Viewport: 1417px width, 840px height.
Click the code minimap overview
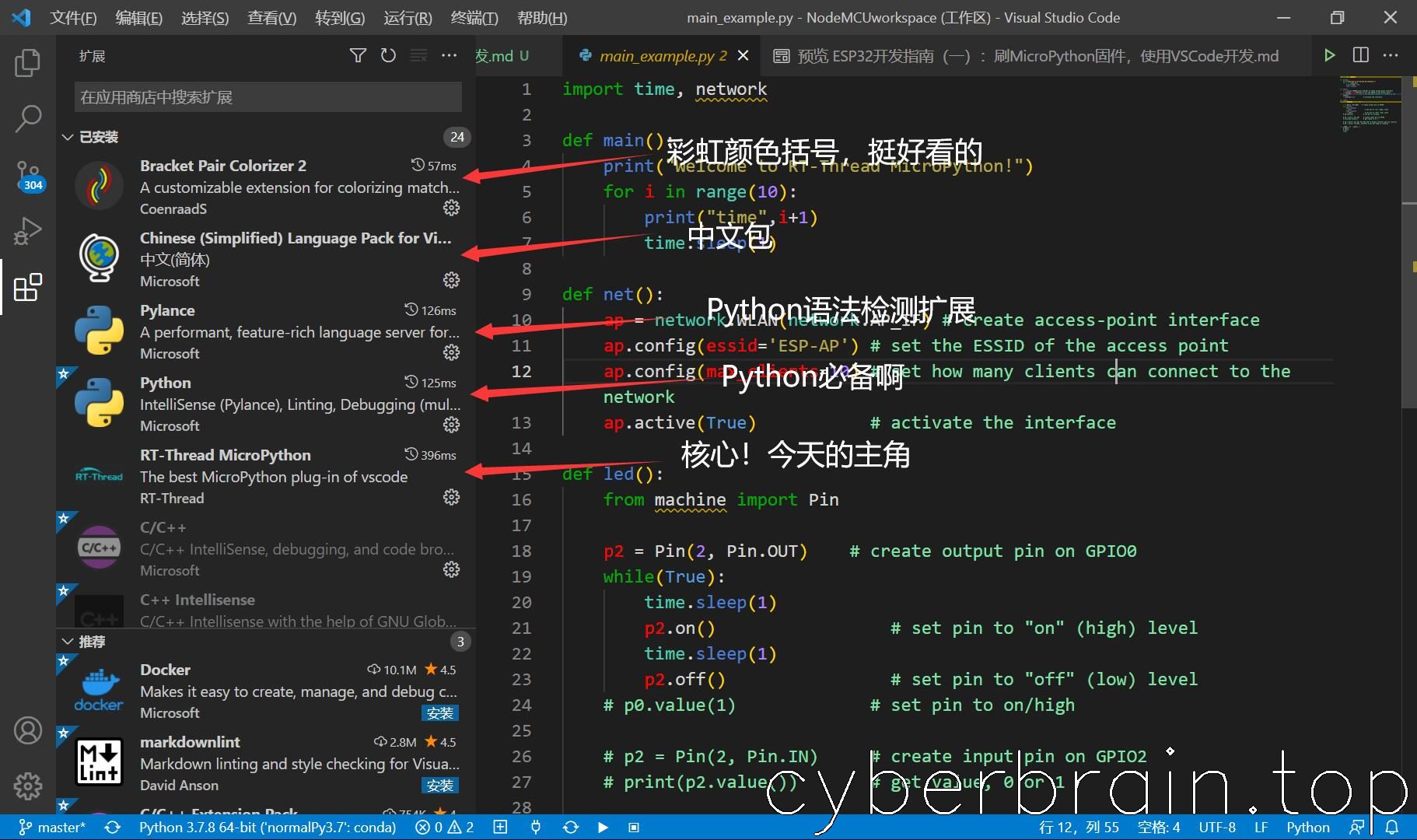(1370, 104)
